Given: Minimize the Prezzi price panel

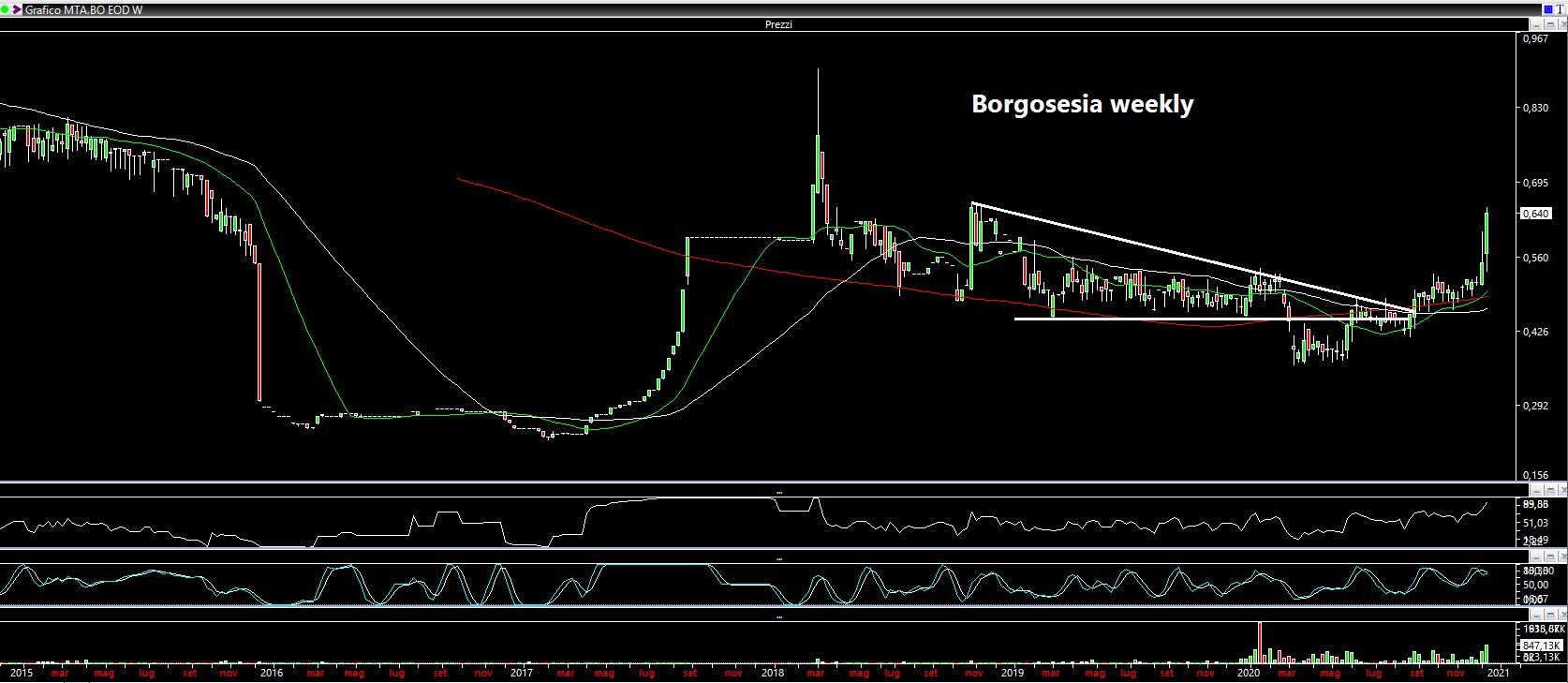Looking at the screenshot, I should point(1535,24).
